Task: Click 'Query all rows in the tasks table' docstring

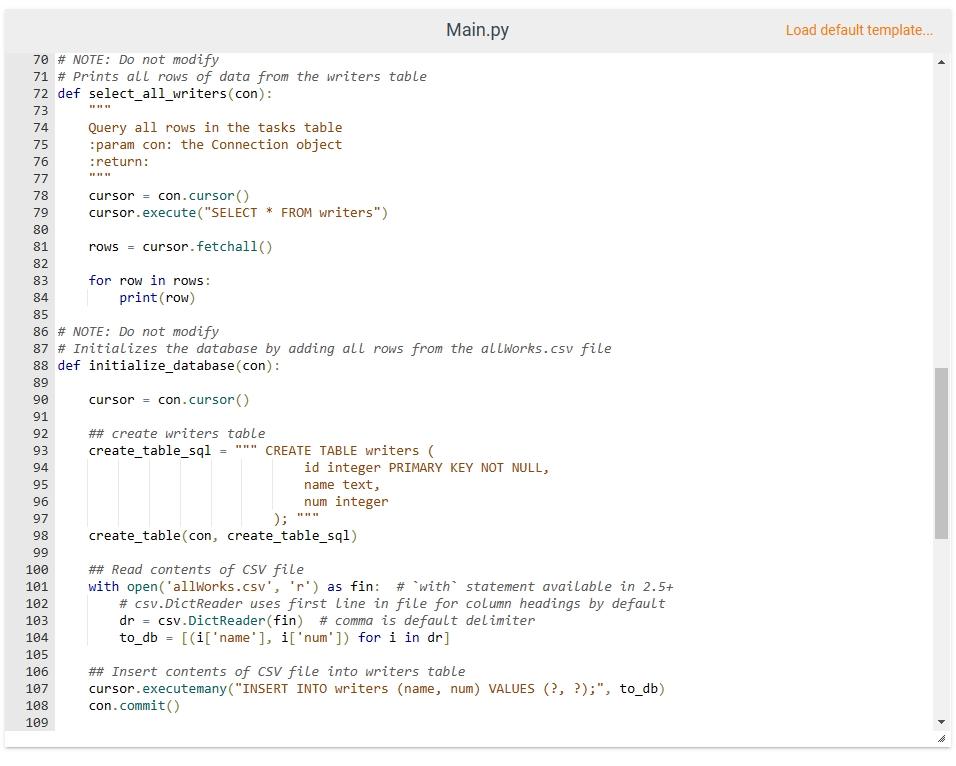Action: pos(215,127)
